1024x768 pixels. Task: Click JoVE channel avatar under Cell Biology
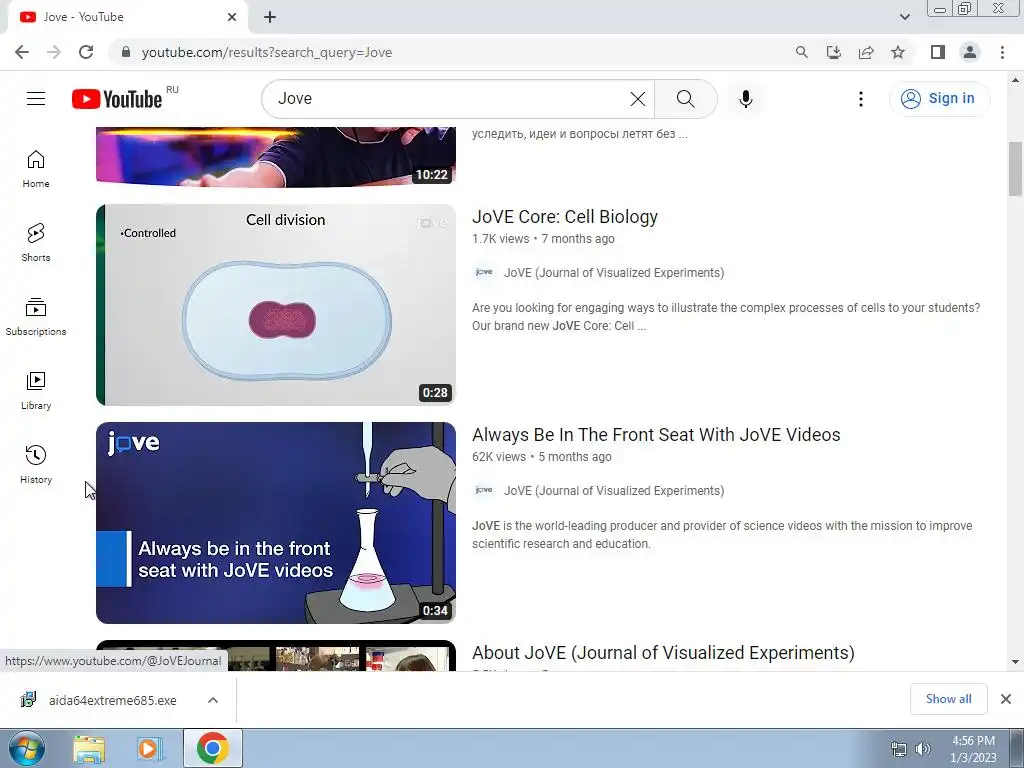pyautogui.click(x=484, y=273)
